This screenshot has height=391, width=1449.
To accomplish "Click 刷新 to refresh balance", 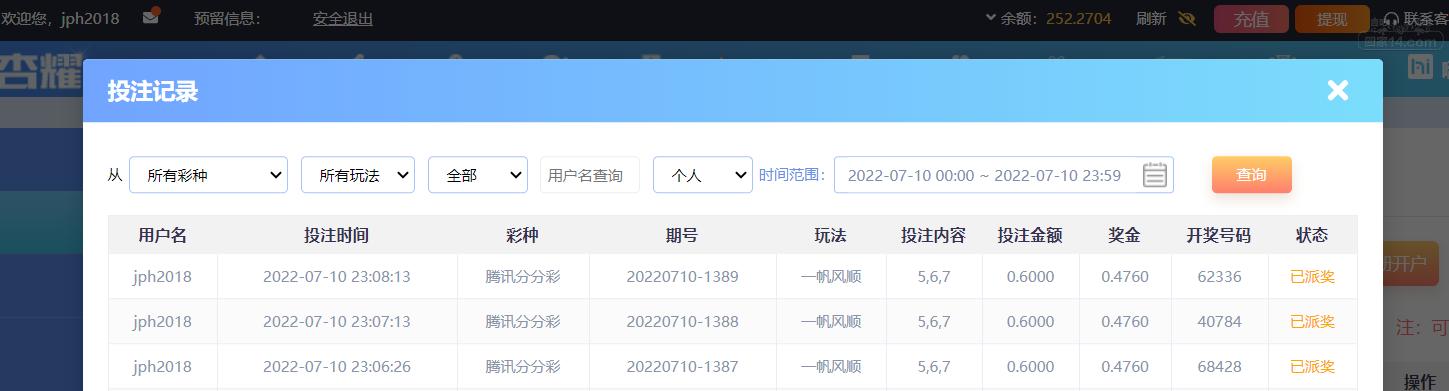I will 1151,18.
